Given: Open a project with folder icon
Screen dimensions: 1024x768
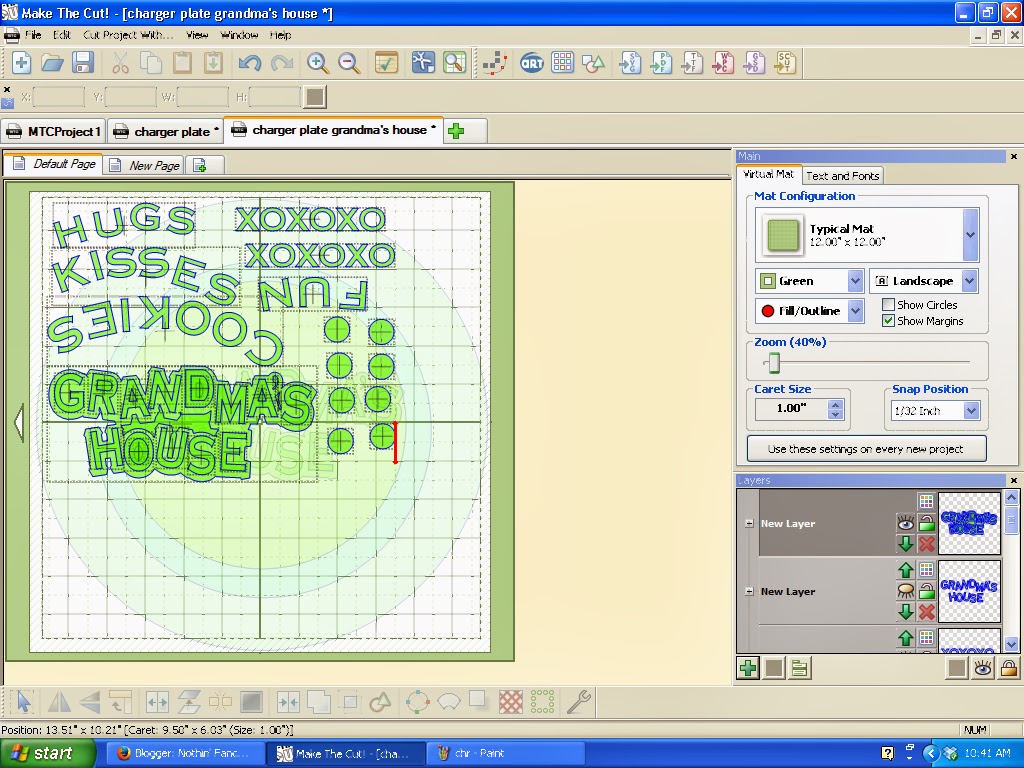Looking at the screenshot, I should pos(52,63).
